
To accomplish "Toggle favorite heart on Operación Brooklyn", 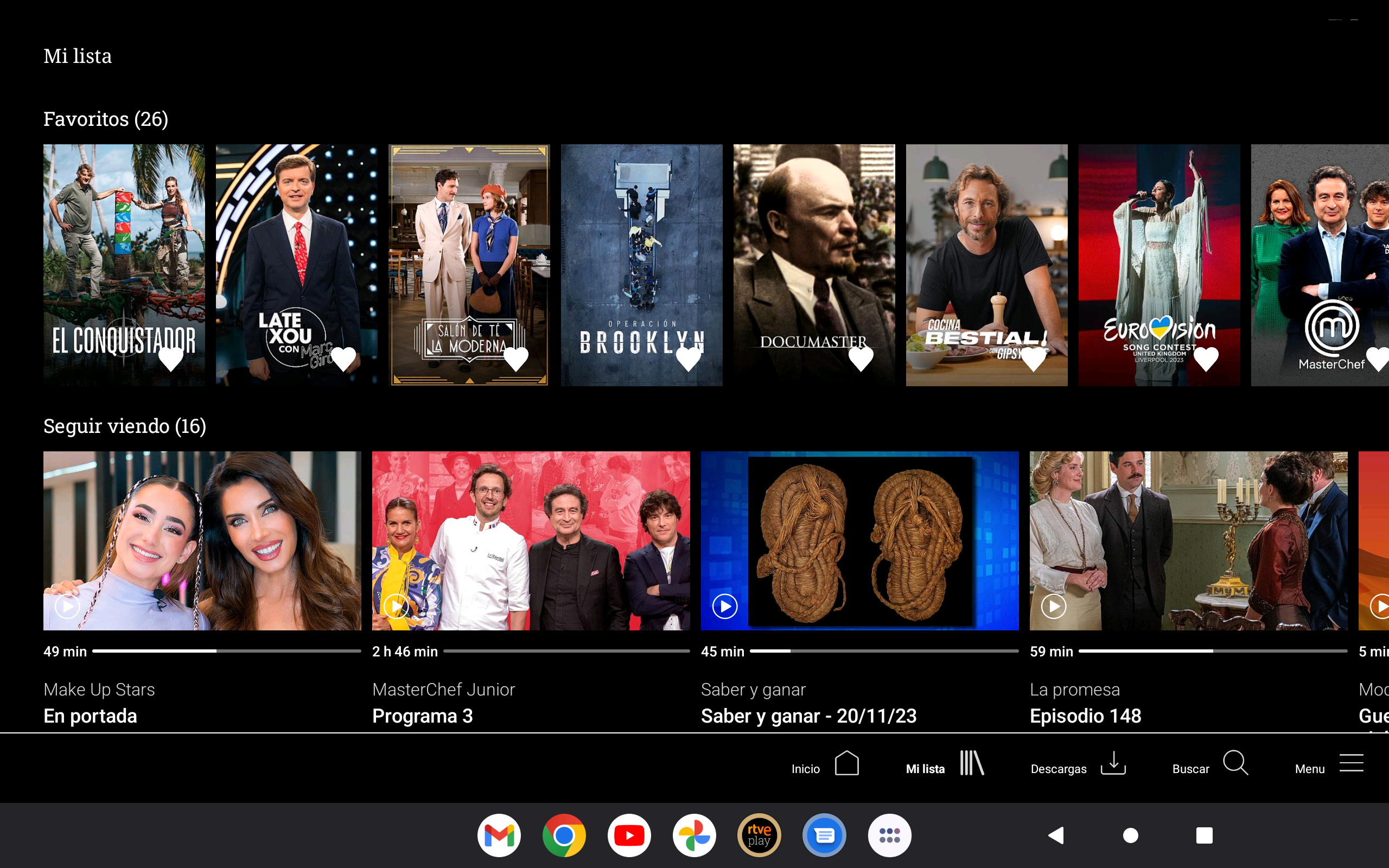I will [688, 360].
